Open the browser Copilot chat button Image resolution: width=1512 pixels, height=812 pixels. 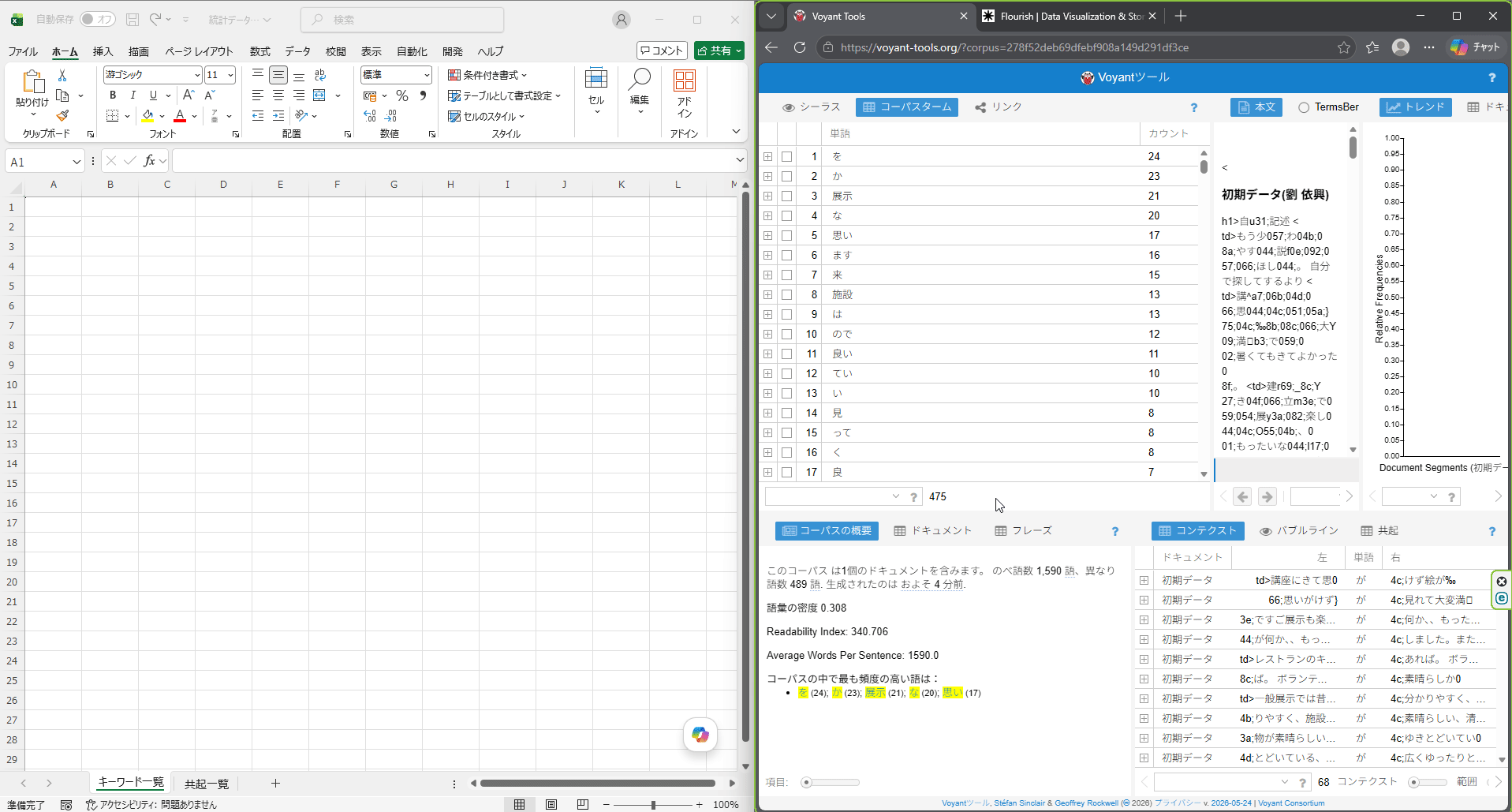(1475, 47)
